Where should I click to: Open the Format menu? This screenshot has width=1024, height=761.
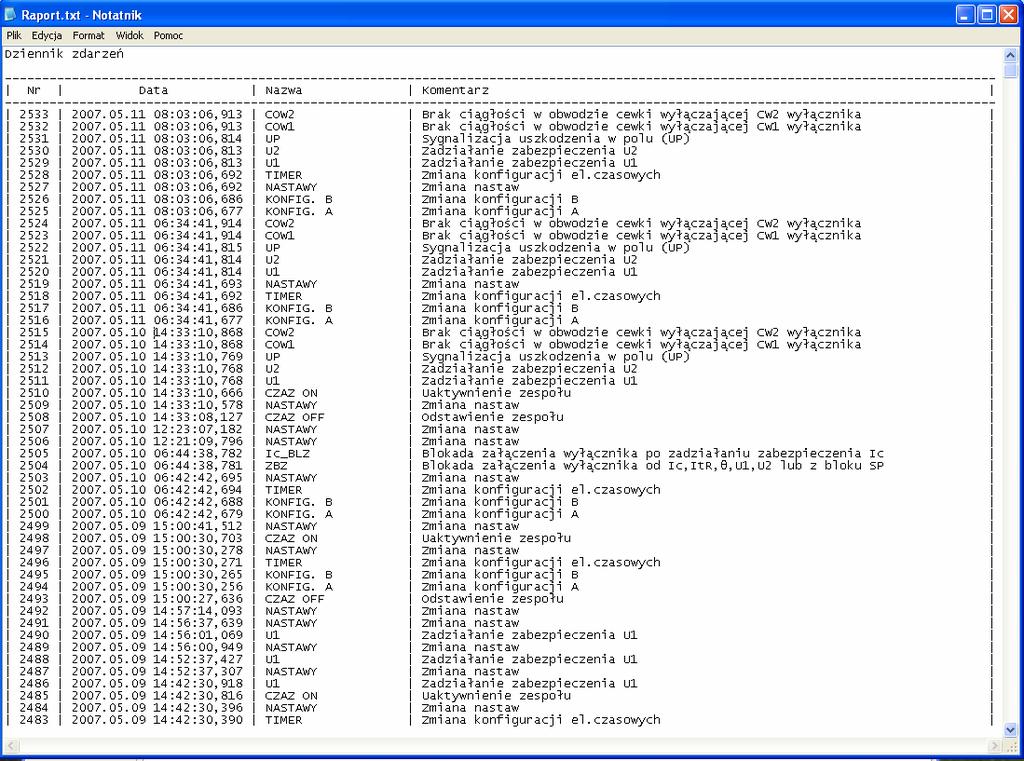point(88,35)
